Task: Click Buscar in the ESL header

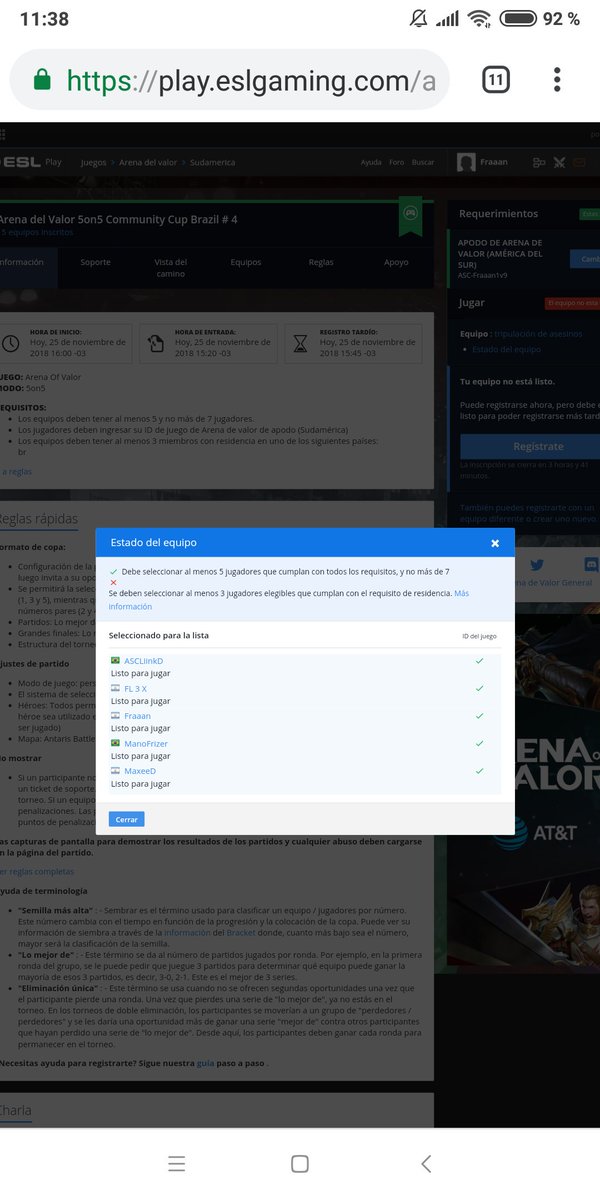Action: point(423,162)
